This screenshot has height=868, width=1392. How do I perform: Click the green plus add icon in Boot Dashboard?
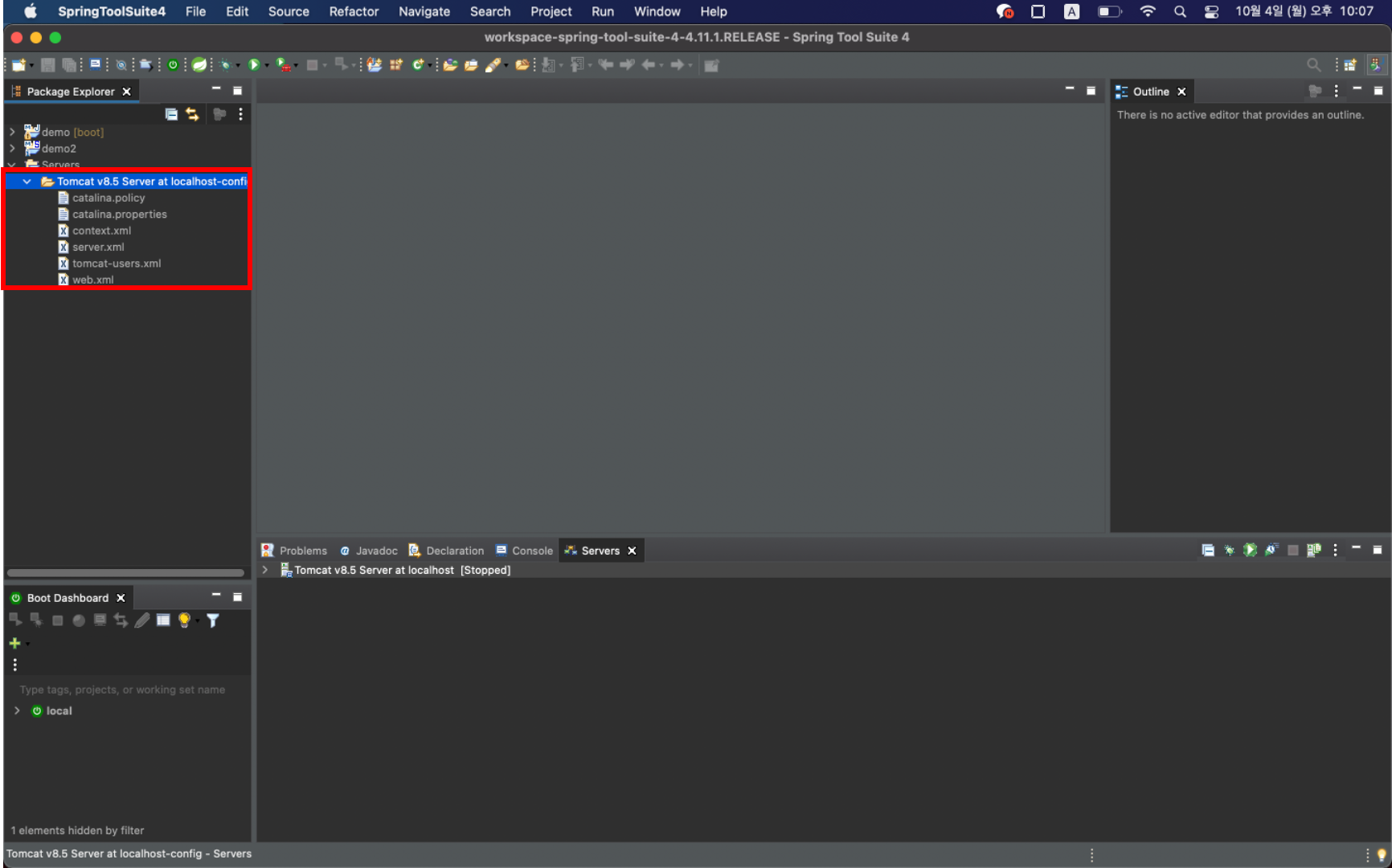pyautogui.click(x=14, y=643)
